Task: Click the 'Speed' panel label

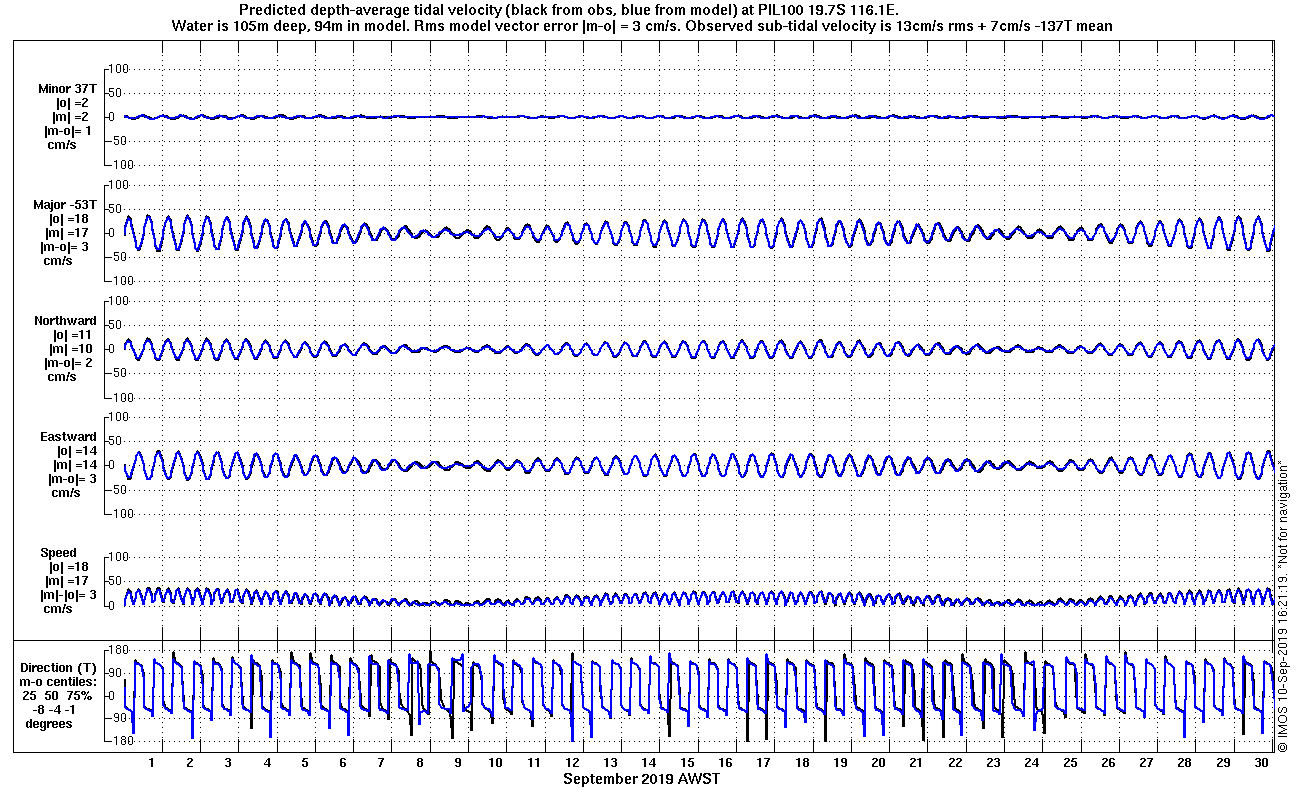Action: tap(58, 553)
